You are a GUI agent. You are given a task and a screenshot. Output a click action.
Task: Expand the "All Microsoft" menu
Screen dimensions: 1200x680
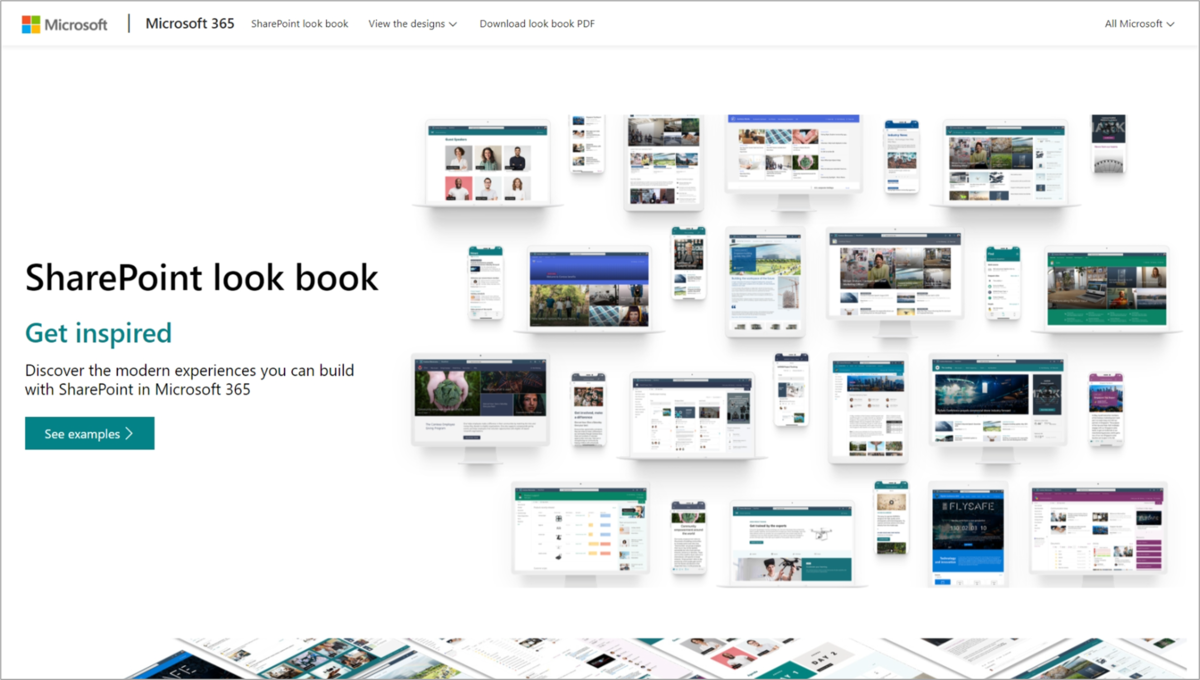[x=1137, y=23]
